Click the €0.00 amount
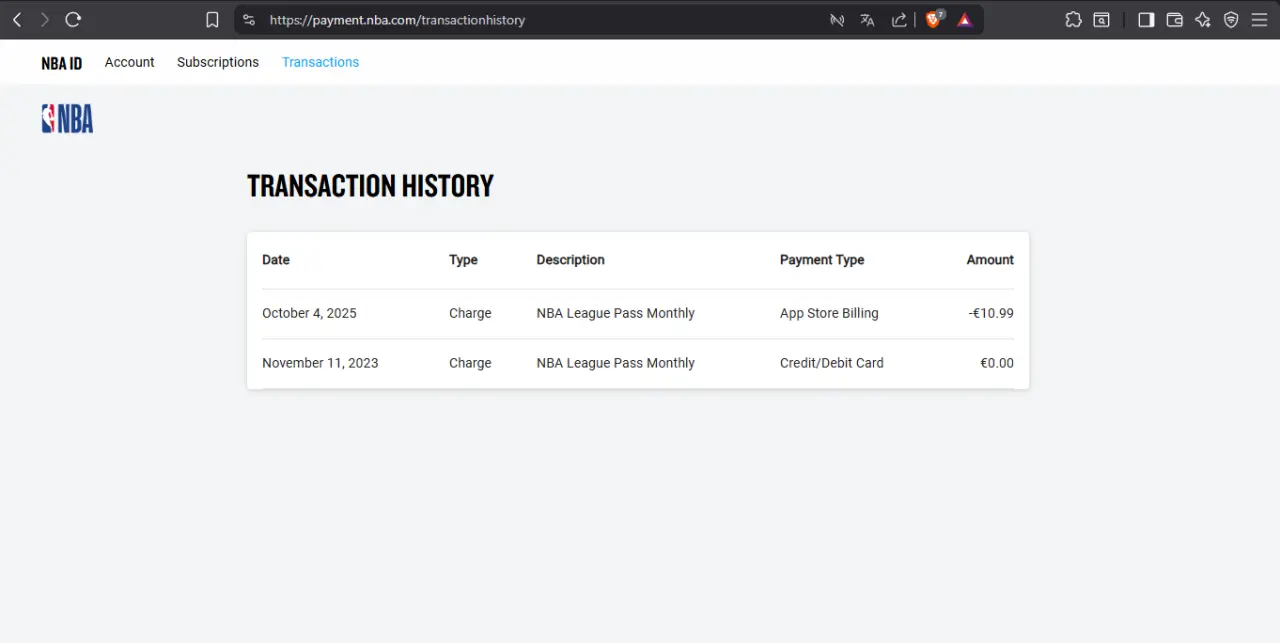This screenshot has width=1280, height=643. 997,363
